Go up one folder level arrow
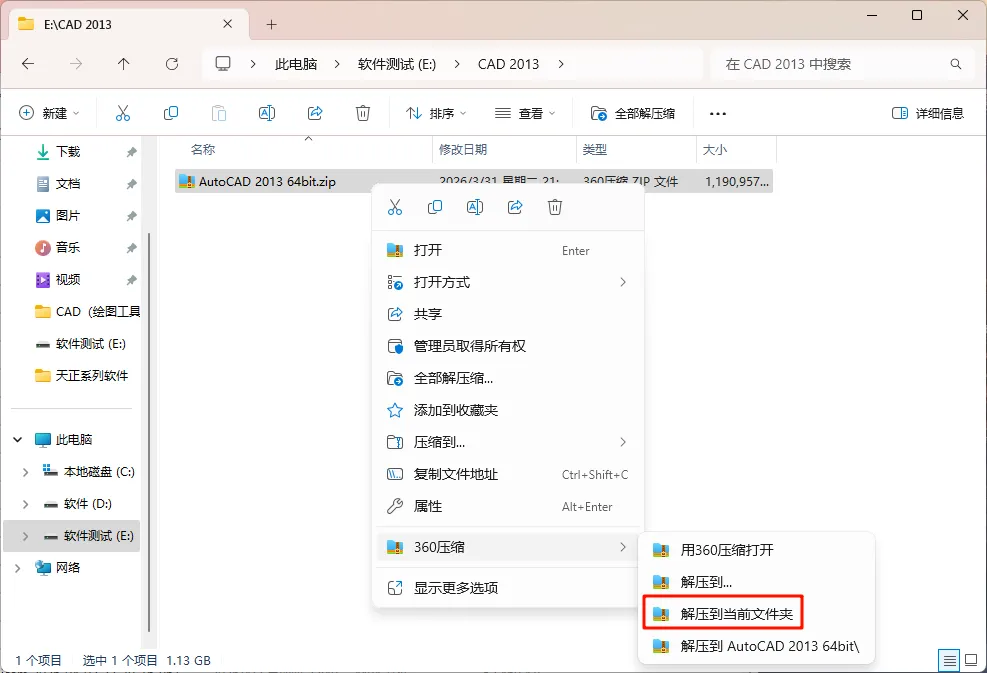 pos(123,64)
